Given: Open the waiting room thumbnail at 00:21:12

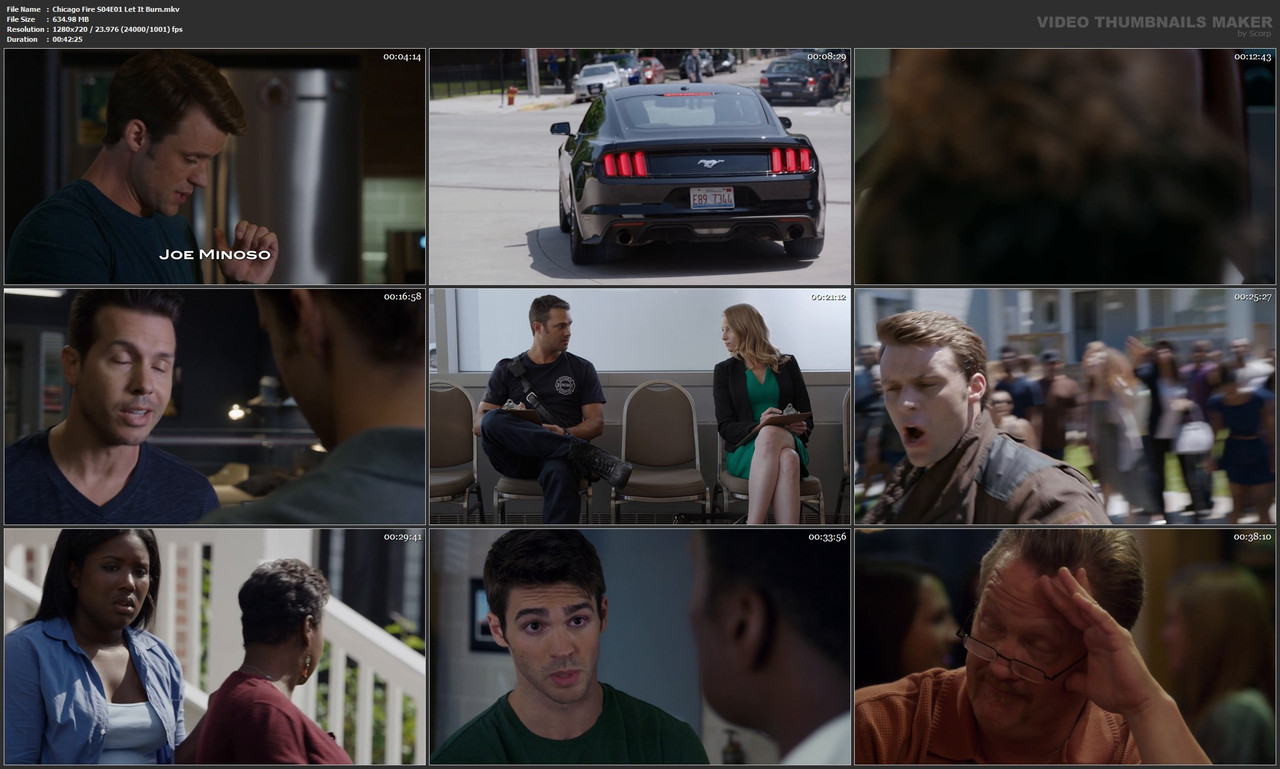Looking at the screenshot, I should (x=640, y=407).
